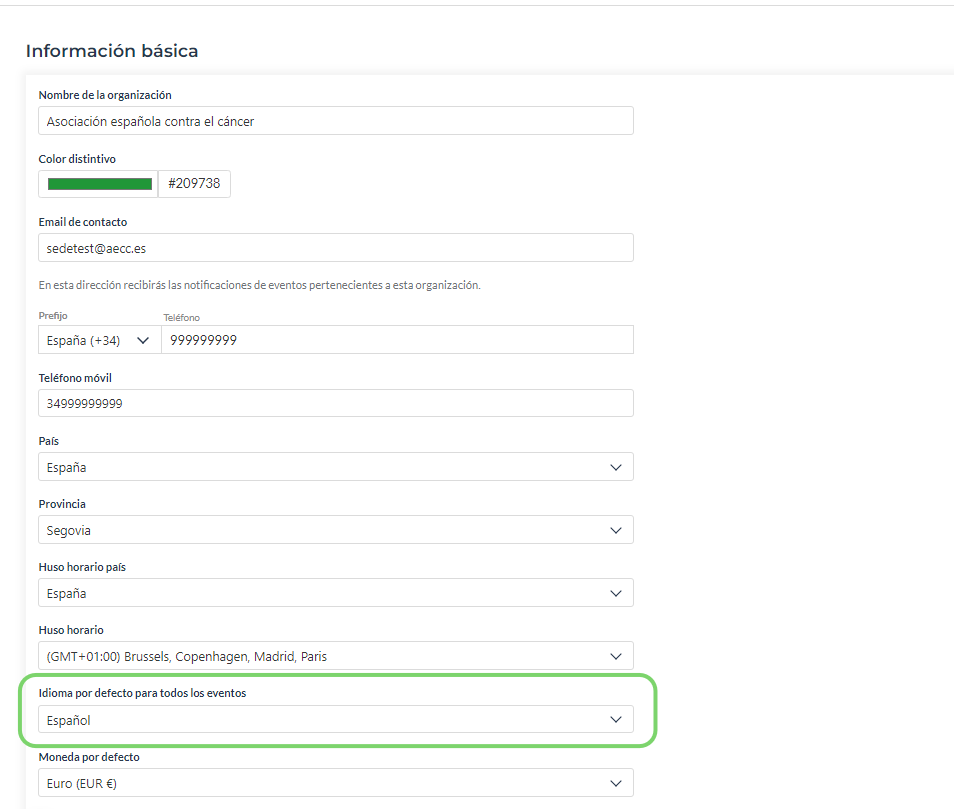
Task: Focus the Email de contacto field
Action: pos(335,247)
